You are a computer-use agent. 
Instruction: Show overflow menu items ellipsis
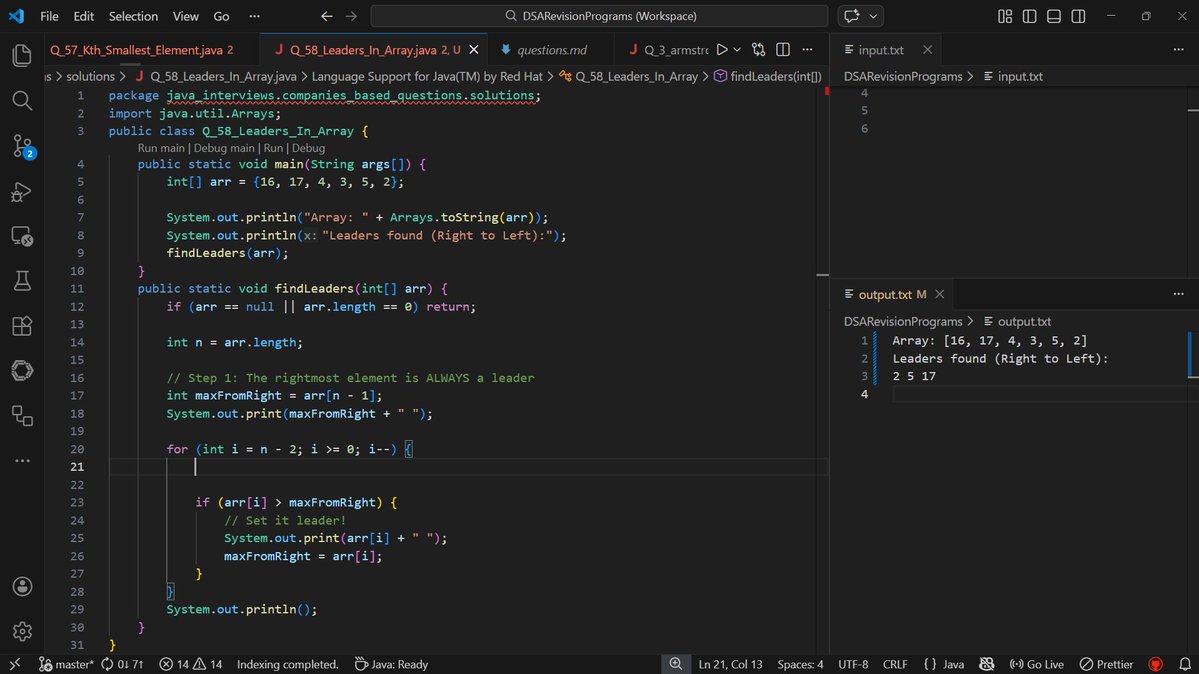(x=255, y=16)
